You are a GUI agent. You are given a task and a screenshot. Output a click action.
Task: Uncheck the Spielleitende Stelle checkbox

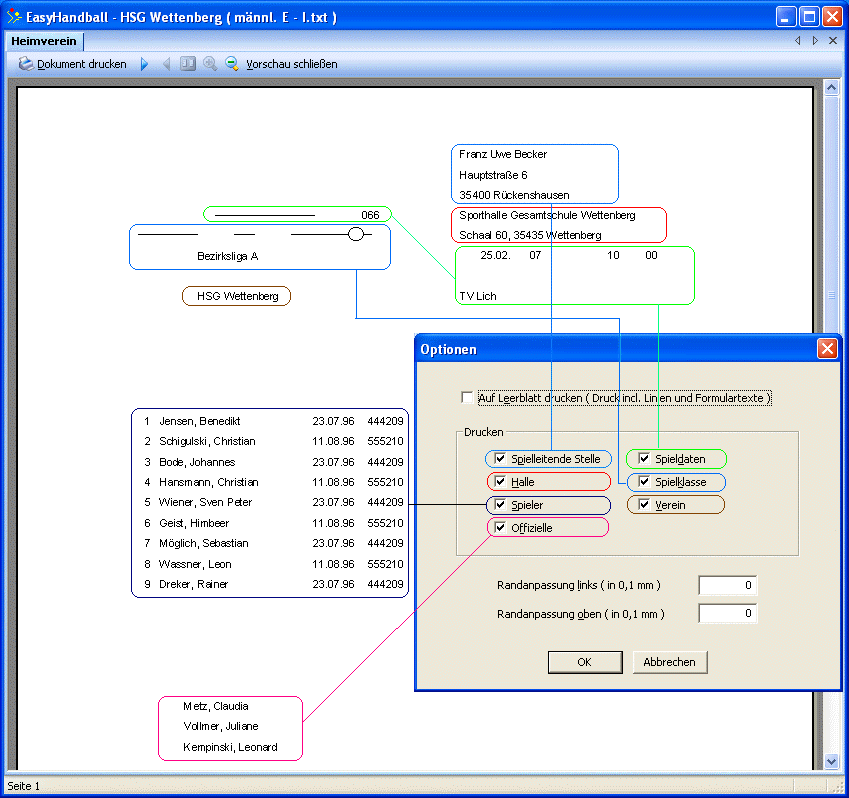(500, 459)
